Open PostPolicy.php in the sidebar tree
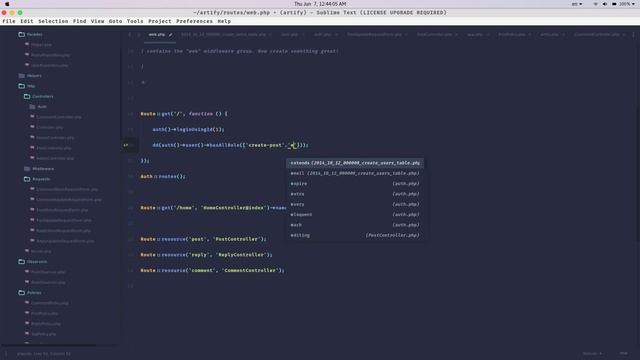 click(x=44, y=313)
